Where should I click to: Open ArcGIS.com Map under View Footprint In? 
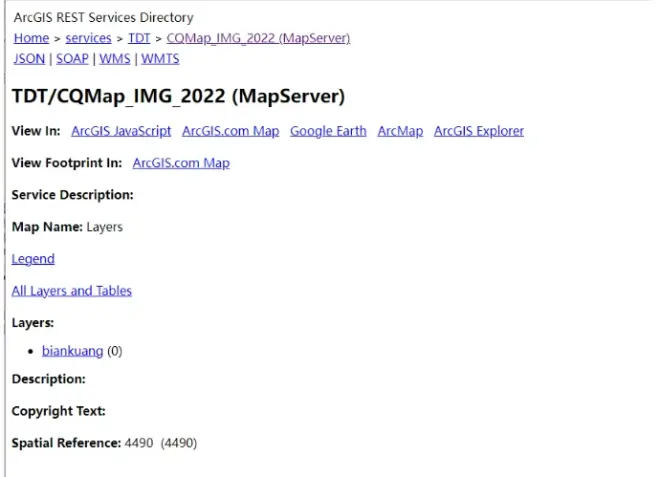(x=181, y=163)
